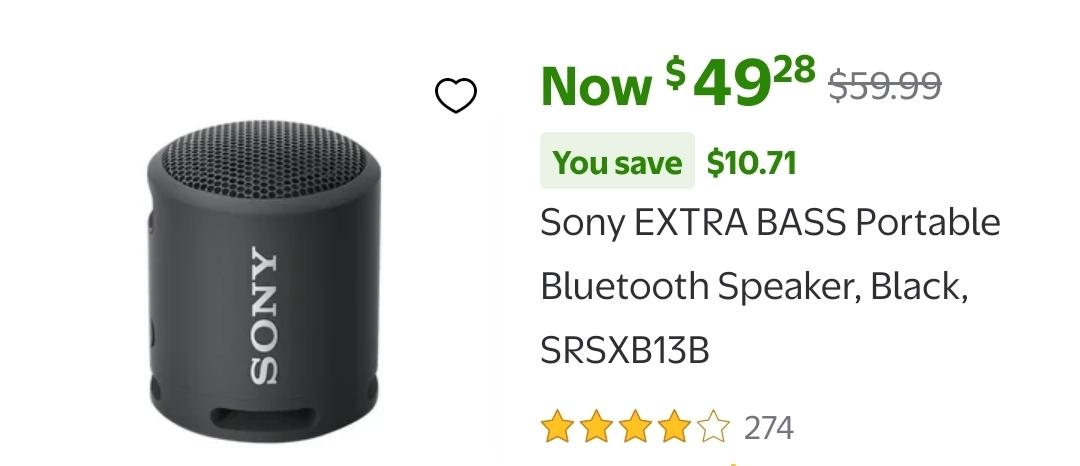Viewport: 1080px width, 466px height.
Task: Open the Sony EXTRA BASS Portable title
Action: pos(770,222)
